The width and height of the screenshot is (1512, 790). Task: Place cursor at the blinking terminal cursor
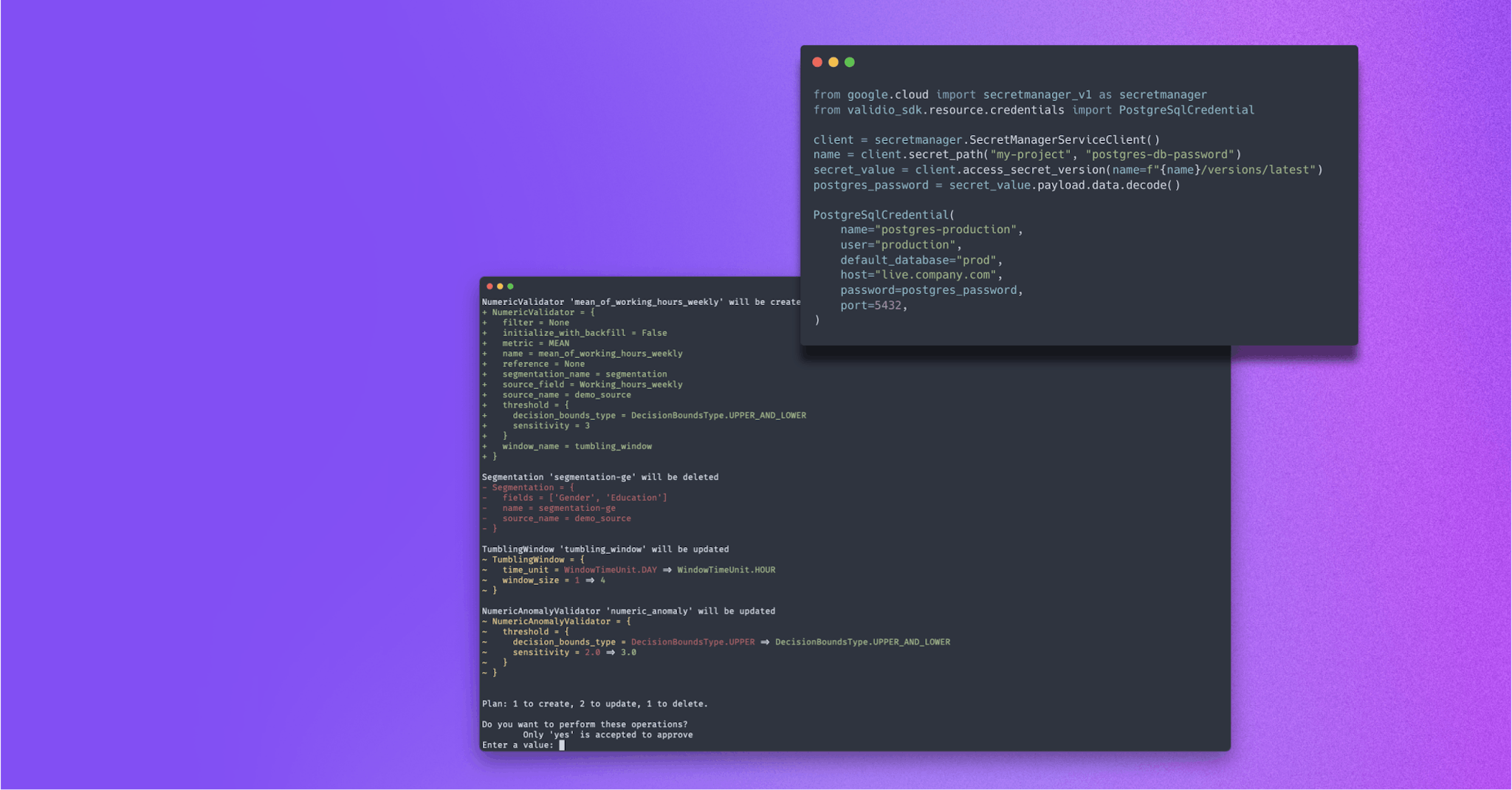coord(561,745)
